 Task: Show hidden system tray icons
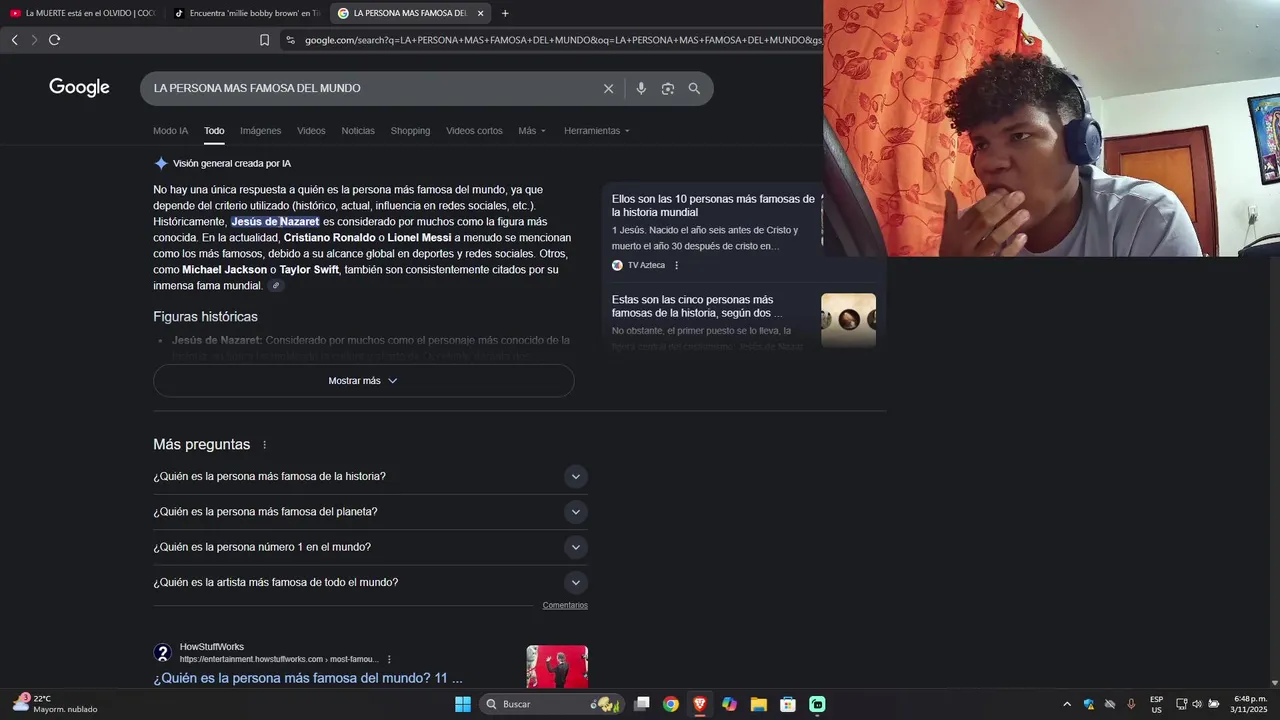[1067, 704]
